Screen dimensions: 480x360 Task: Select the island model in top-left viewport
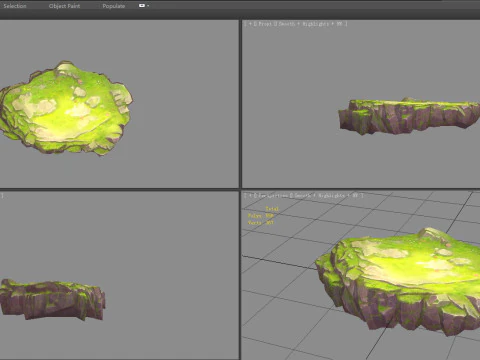[66, 108]
